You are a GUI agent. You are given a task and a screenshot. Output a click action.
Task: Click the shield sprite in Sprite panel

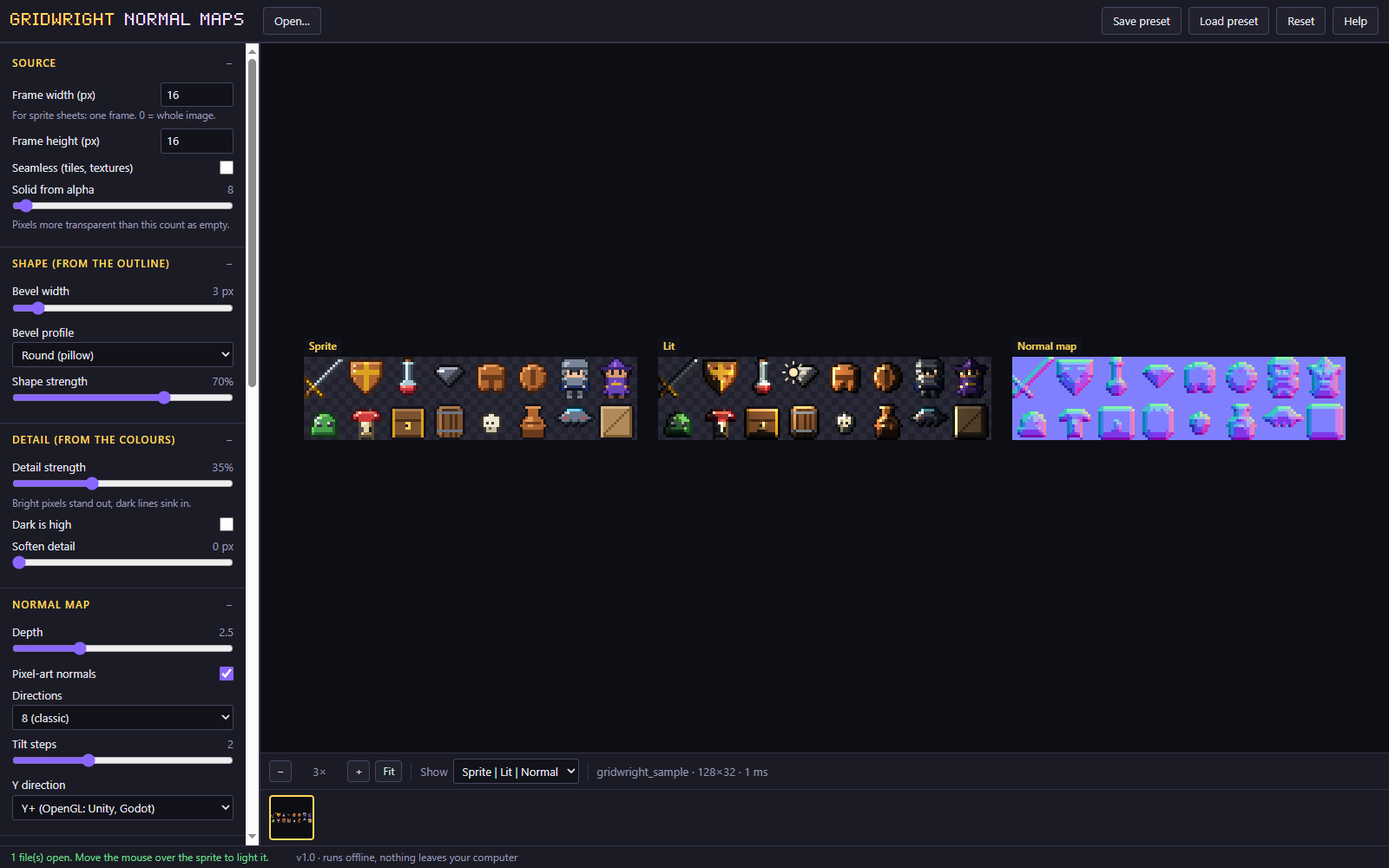click(x=366, y=378)
